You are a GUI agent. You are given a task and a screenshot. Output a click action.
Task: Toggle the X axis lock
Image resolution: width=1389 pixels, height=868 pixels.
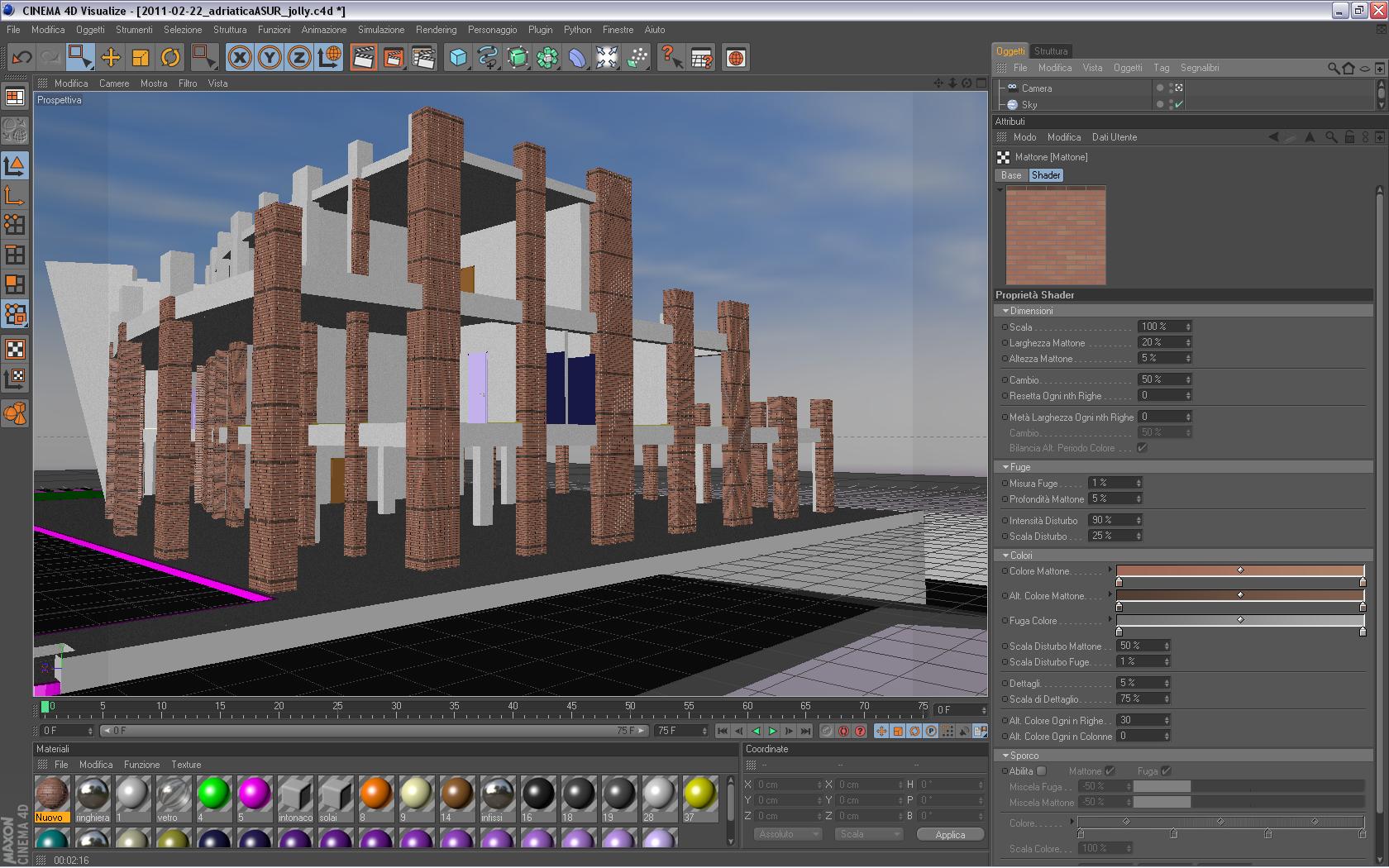pyautogui.click(x=240, y=58)
